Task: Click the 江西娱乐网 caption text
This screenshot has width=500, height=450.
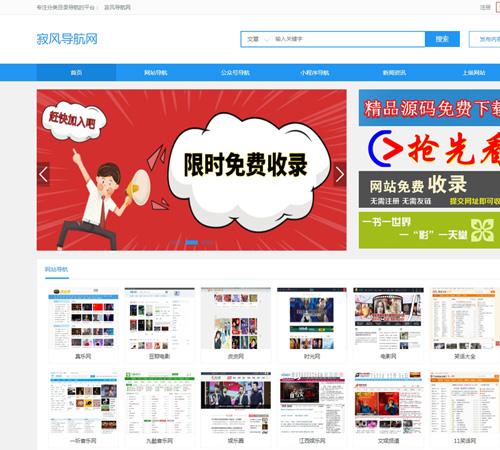Action: click(x=312, y=441)
